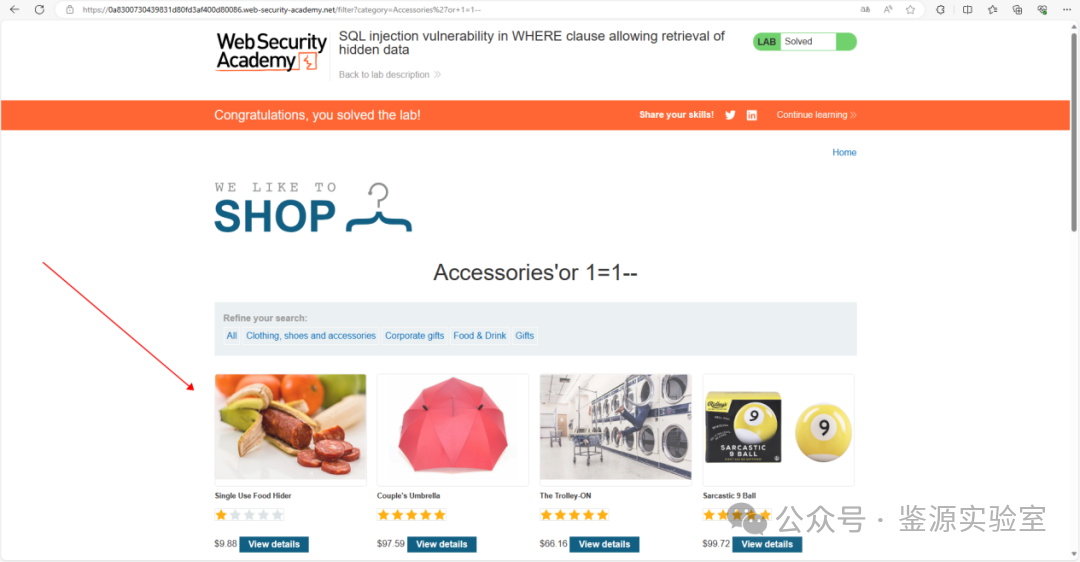The image size is (1080, 562).
Task: Share on LinkedIn icon
Action: coord(751,115)
